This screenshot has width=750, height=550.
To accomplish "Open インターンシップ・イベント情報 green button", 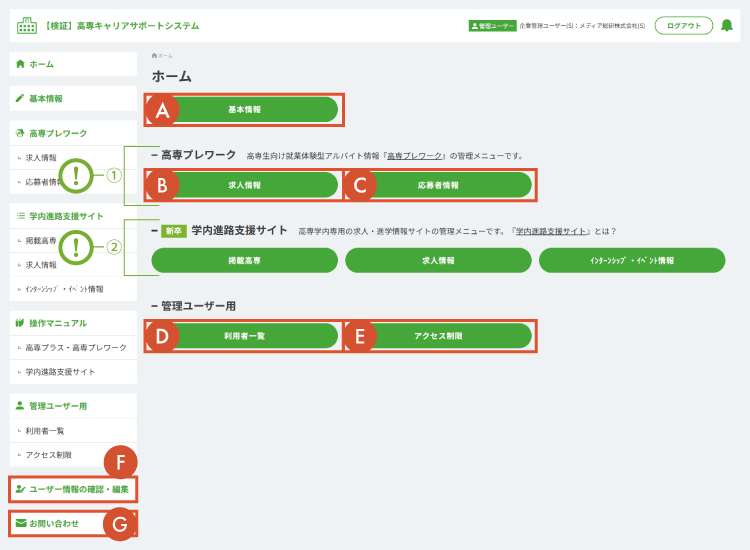I will pos(631,260).
